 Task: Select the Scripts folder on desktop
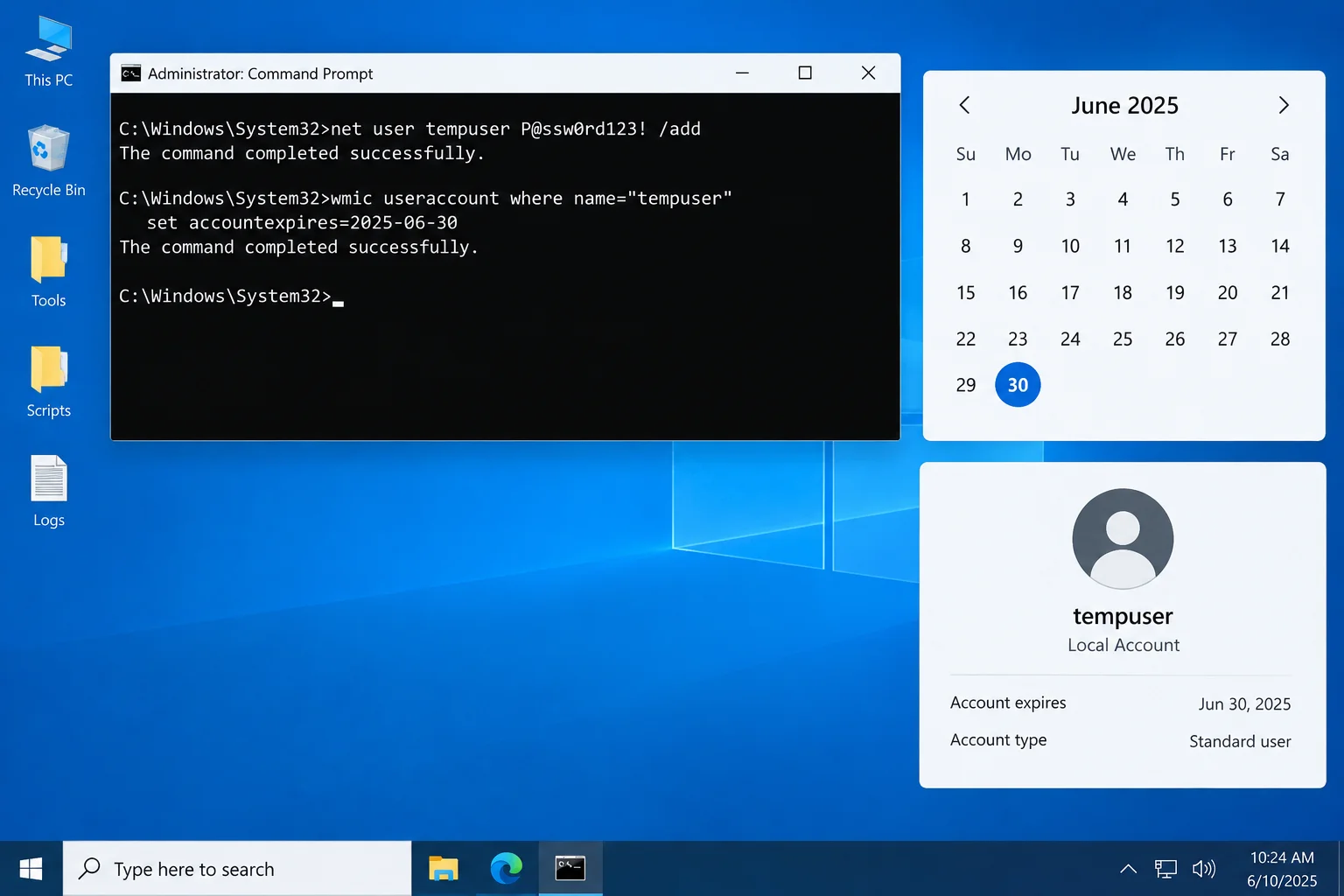tap(48, 382)
